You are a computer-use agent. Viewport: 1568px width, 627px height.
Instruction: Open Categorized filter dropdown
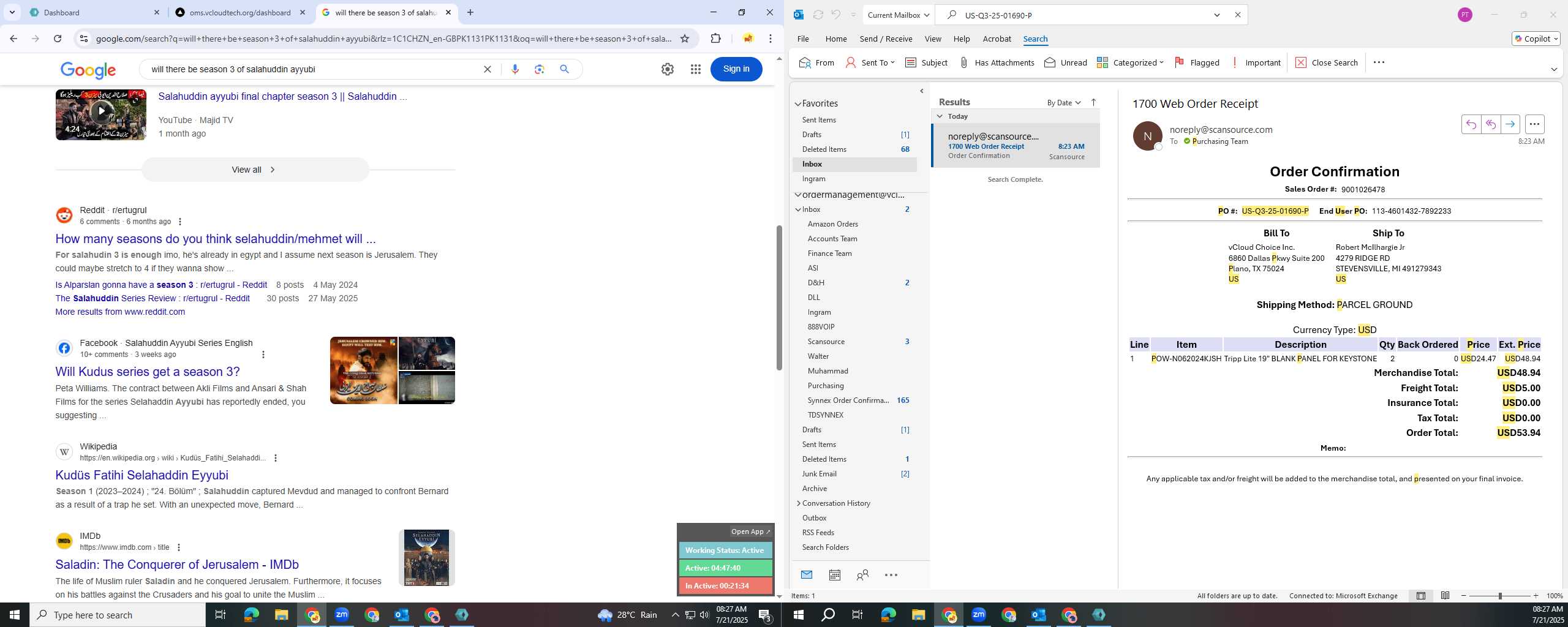(x=1130, y=62)
